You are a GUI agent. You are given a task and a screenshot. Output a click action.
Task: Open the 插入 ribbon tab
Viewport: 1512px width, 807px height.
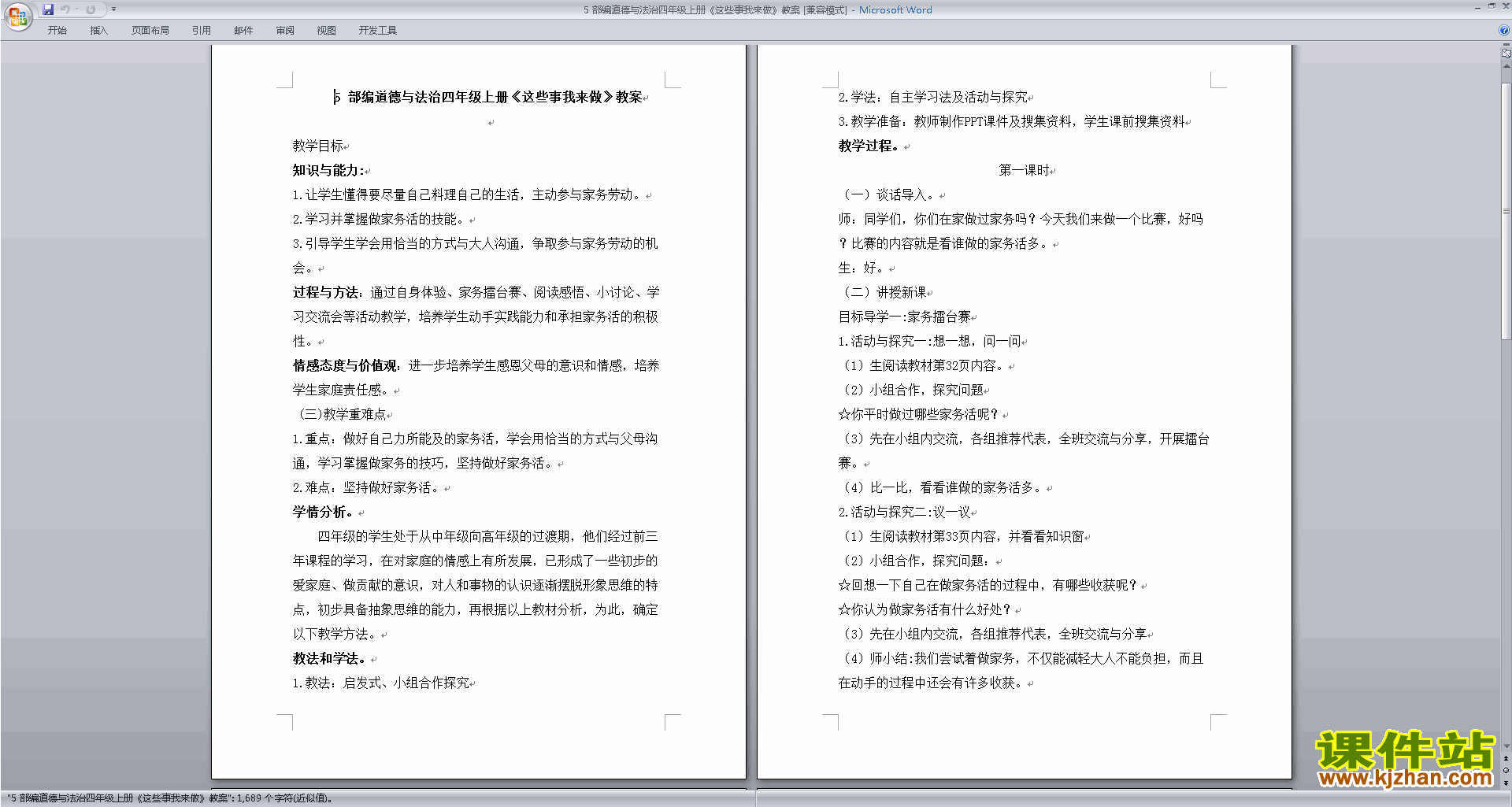tap(98, 31)
